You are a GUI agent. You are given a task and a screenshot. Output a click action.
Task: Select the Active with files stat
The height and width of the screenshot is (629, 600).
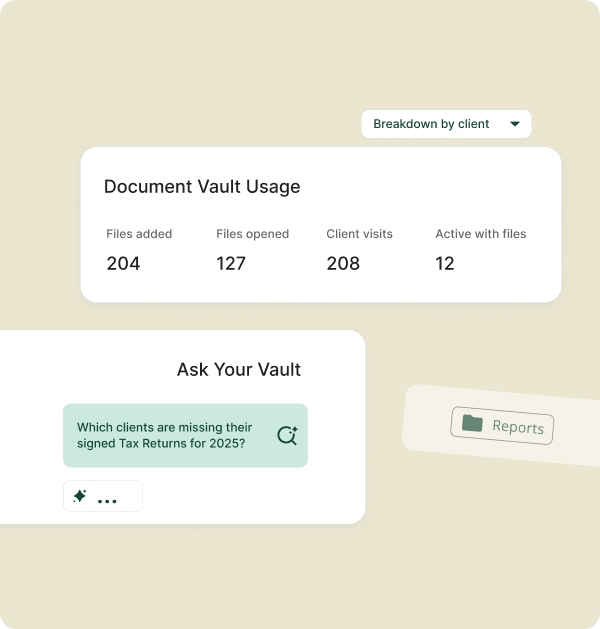point(480,234)
